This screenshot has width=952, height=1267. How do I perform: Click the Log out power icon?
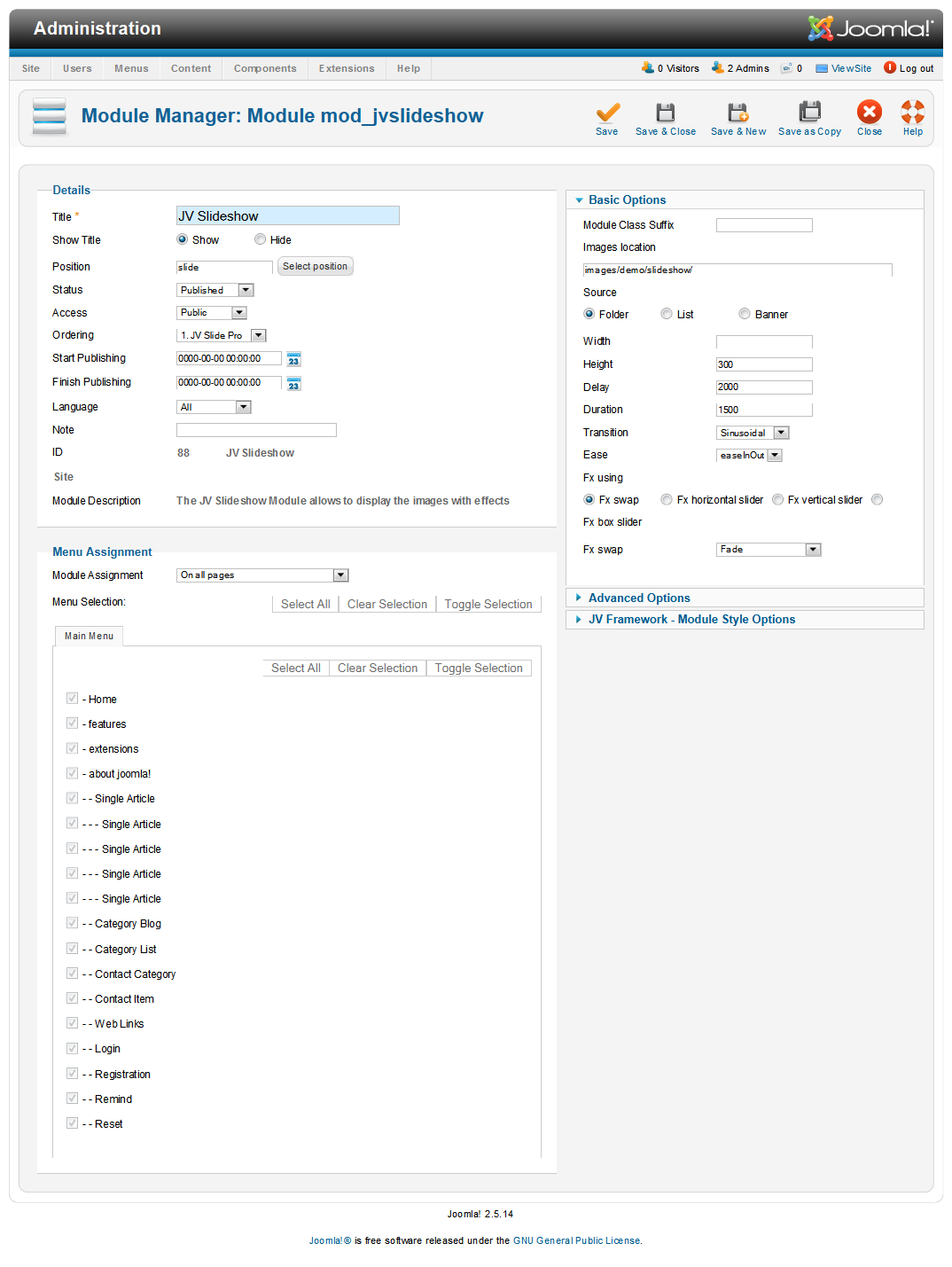point(890,67)
